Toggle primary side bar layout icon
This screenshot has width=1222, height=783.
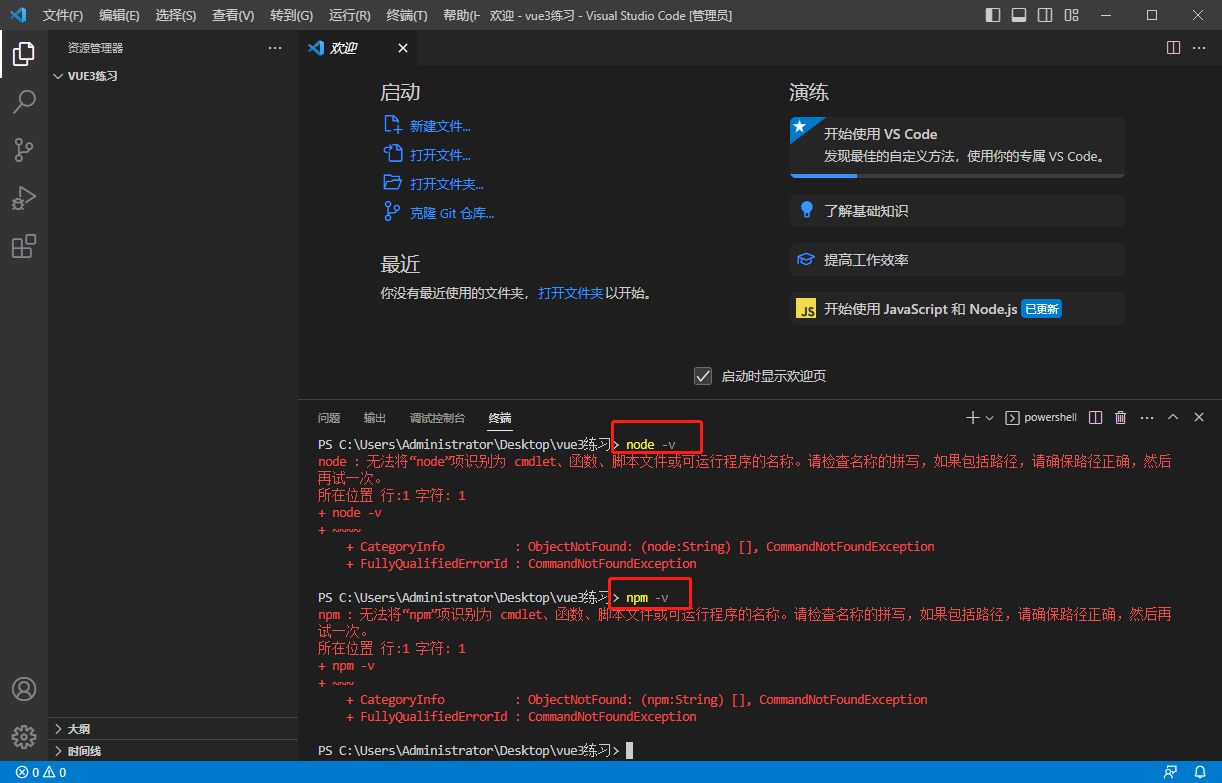click(x=993, y=15)
